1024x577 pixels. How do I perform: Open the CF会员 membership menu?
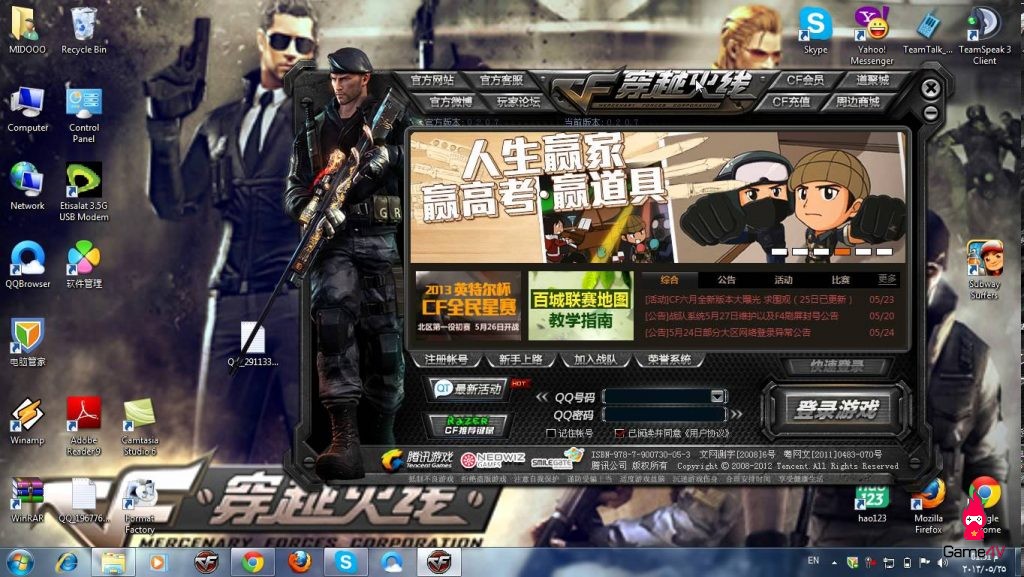[x=805, y=80]
